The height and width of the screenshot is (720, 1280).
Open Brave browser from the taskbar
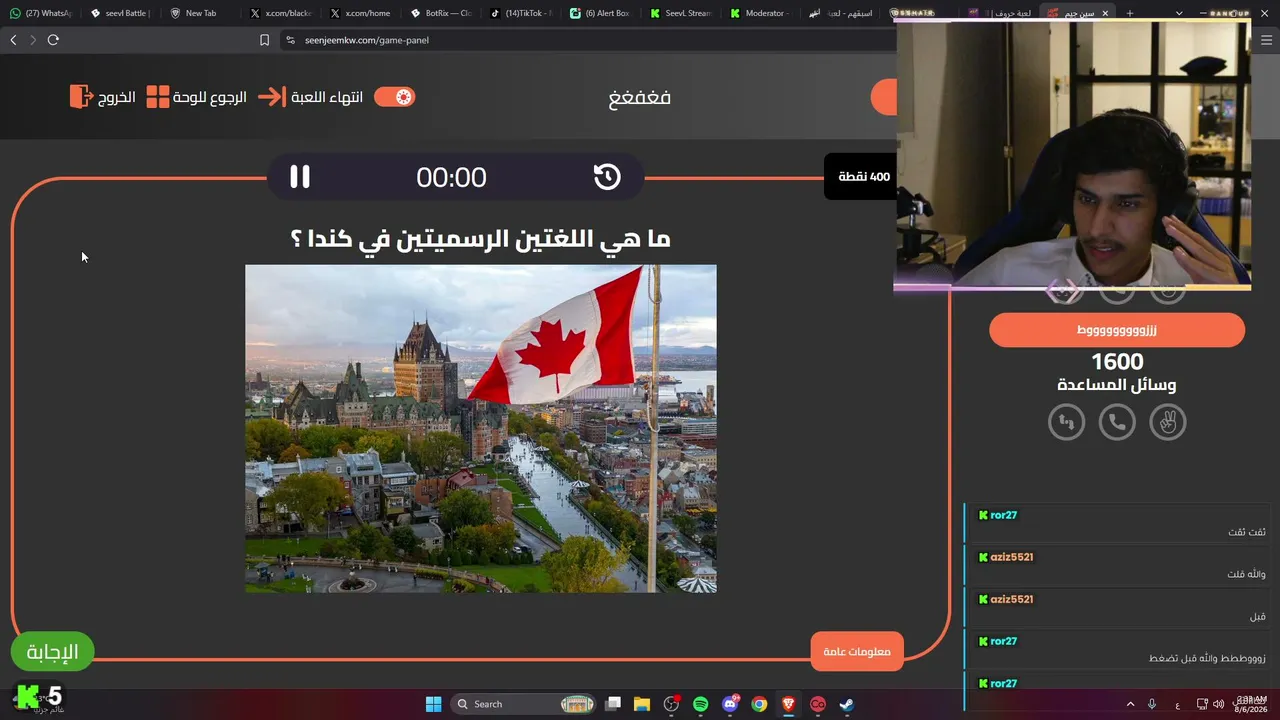(x=788, y=704)
